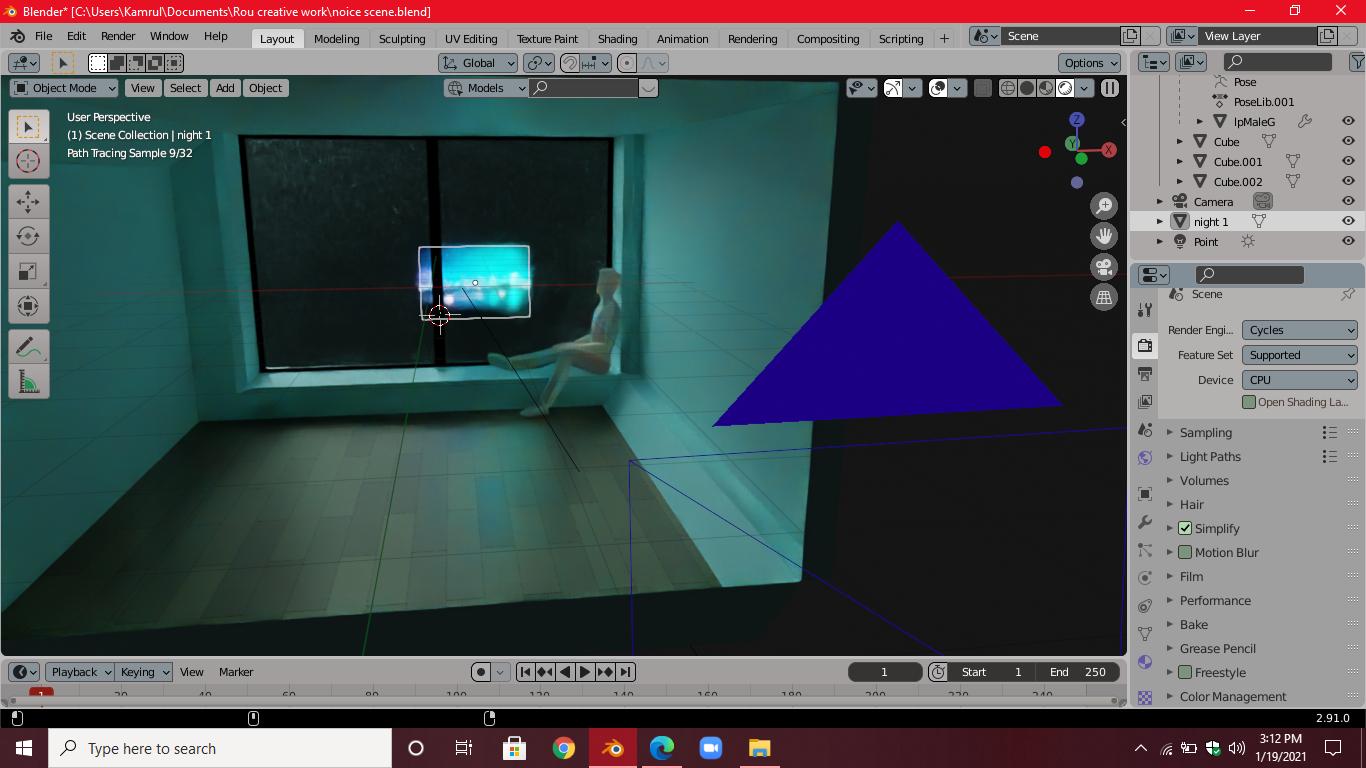The width and height of the screenshot is (1366, 768).
Task: Open the Tool properties tab
Action: [x=1145, y=310]
